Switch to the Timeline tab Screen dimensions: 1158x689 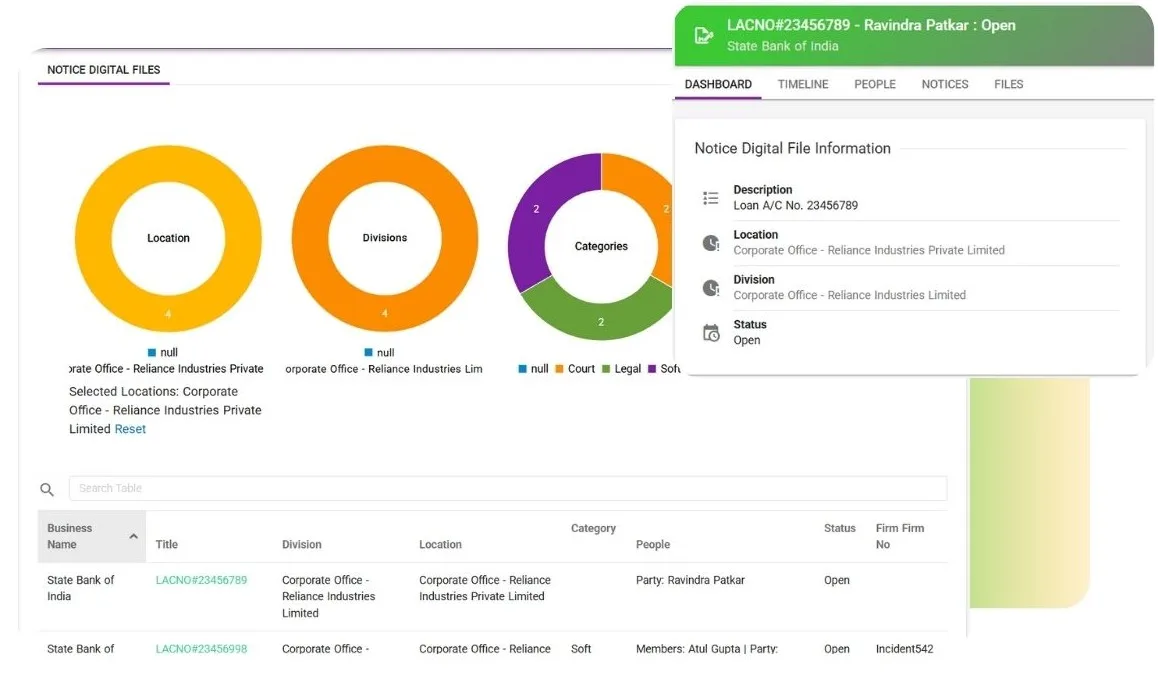click(x=803, y=84)
